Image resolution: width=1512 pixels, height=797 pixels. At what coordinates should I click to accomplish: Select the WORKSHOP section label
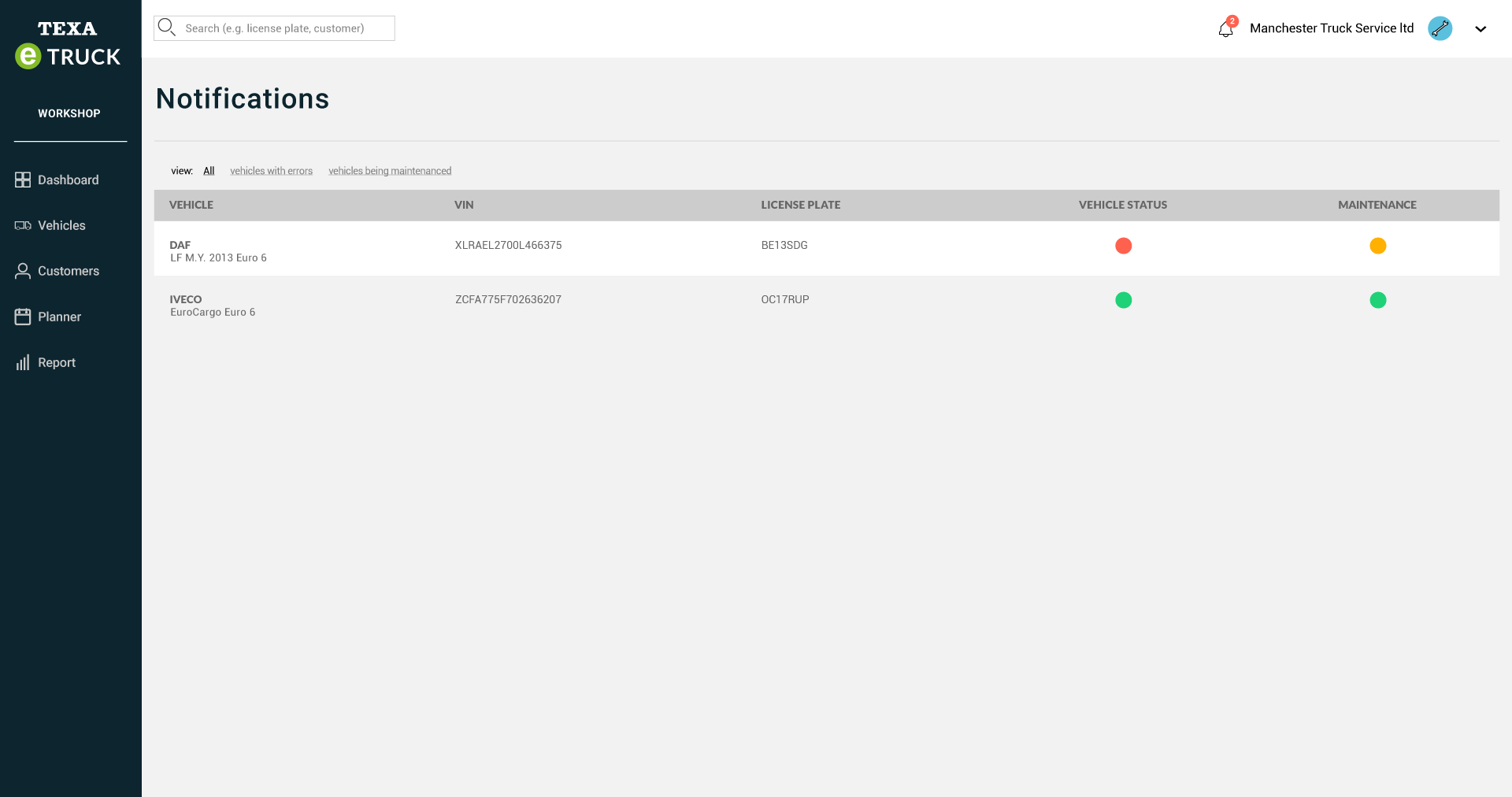(x=69, y=113)
